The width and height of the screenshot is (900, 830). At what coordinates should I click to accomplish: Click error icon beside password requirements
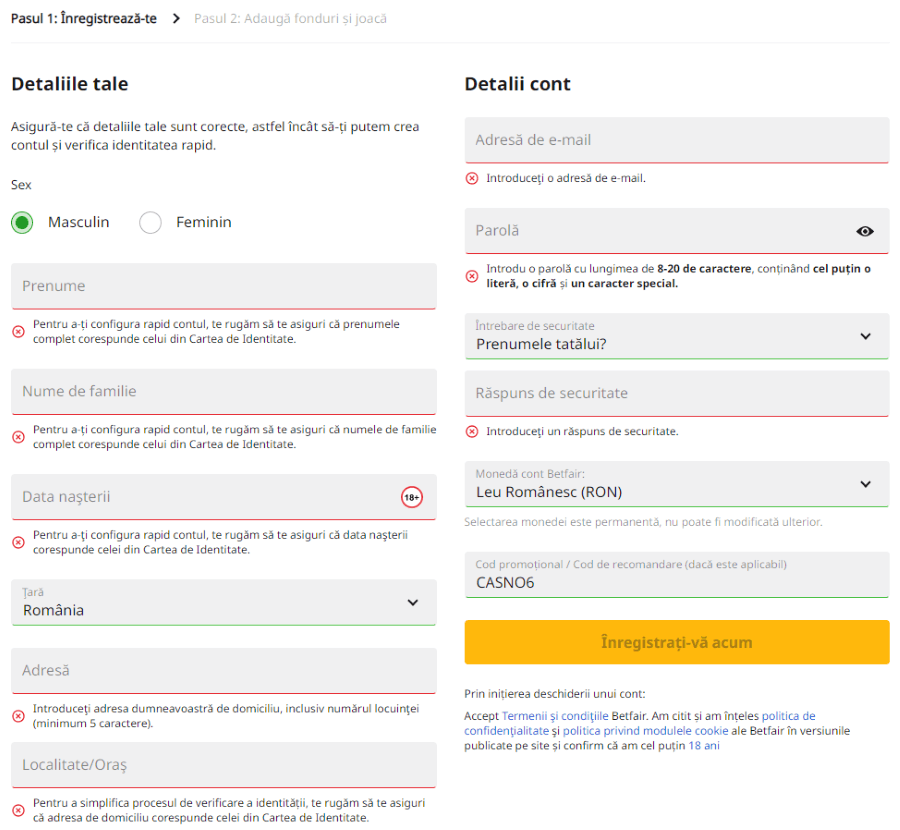point(472,276)
